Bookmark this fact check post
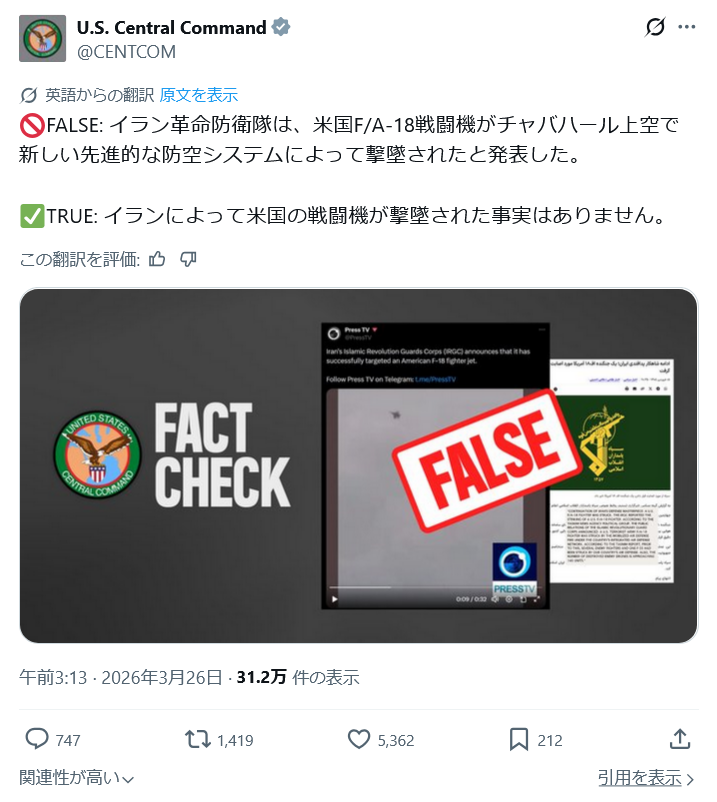This screenshot has height=802, width=717. tap(519, 740)
